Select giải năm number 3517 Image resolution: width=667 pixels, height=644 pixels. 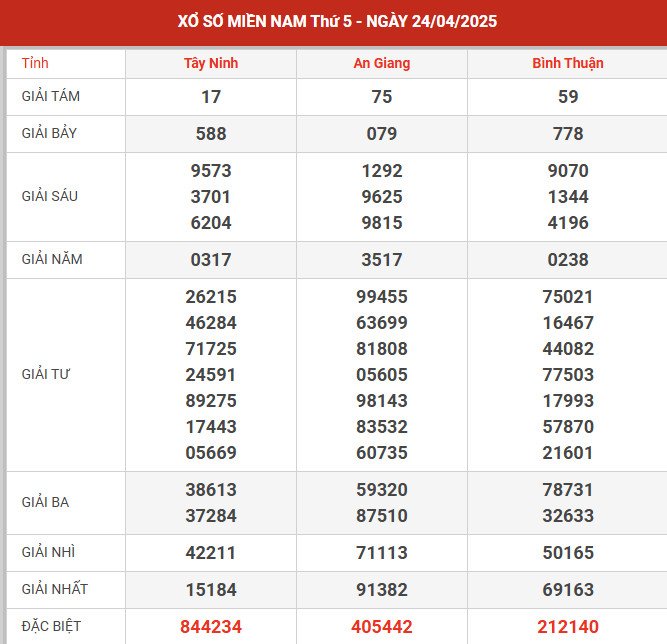tap(382, 260)
